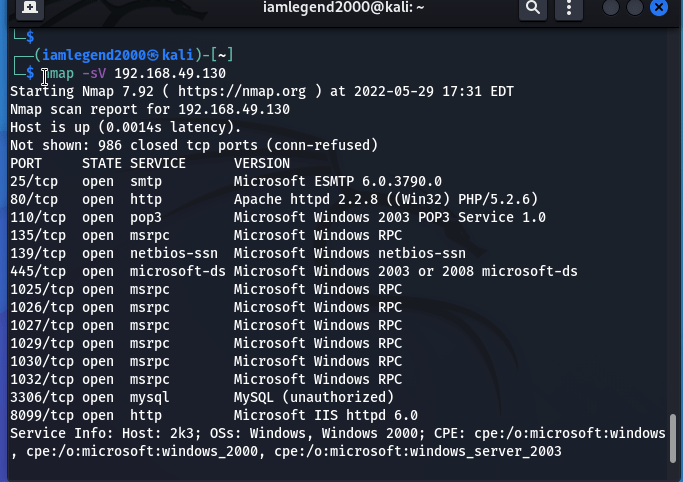
Task: Click the IP address 192.168.49.130 in command
Action: click(x=170, y=74)
